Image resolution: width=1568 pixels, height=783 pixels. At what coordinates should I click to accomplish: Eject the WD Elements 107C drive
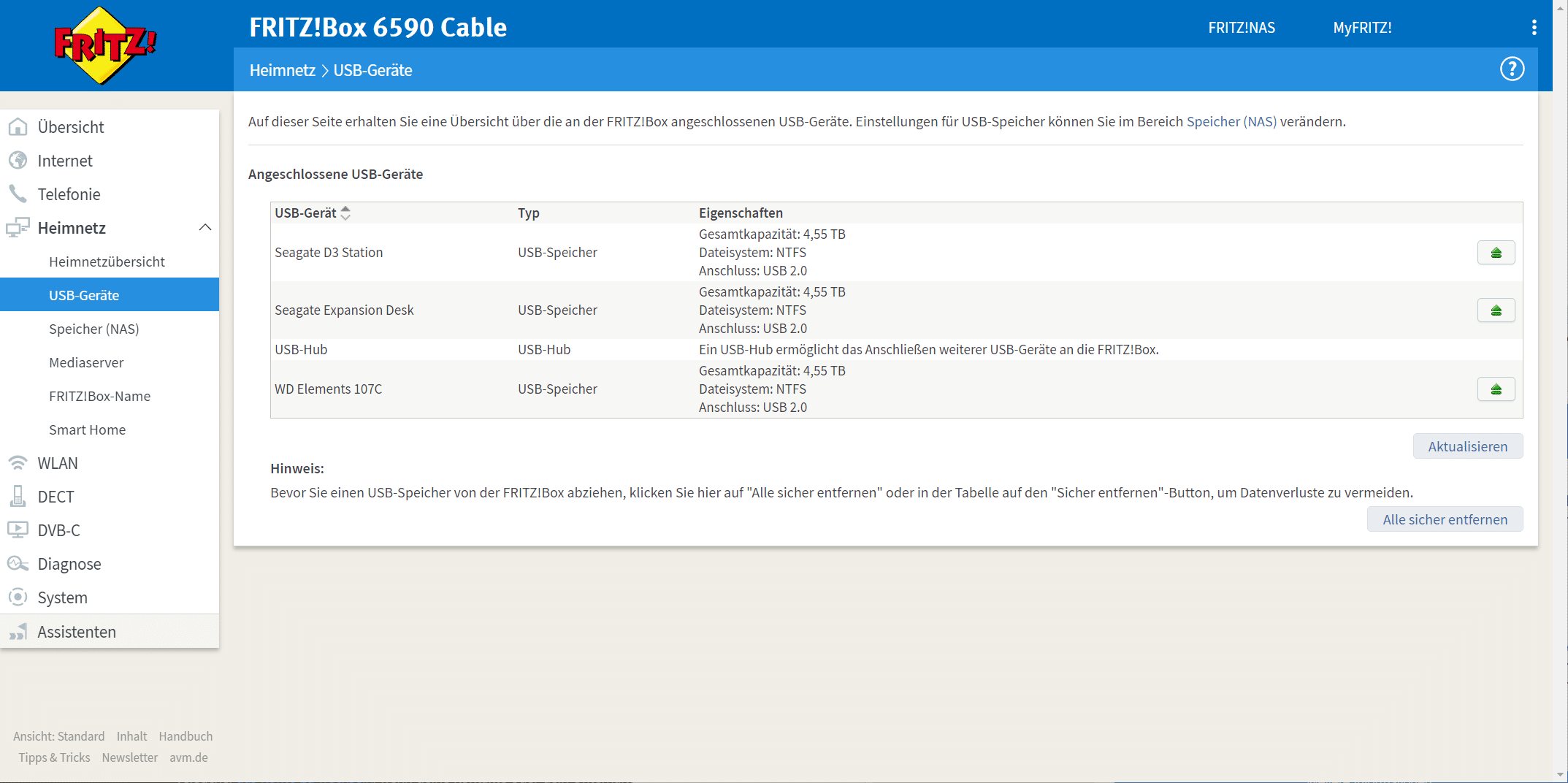coord(1496,389)
